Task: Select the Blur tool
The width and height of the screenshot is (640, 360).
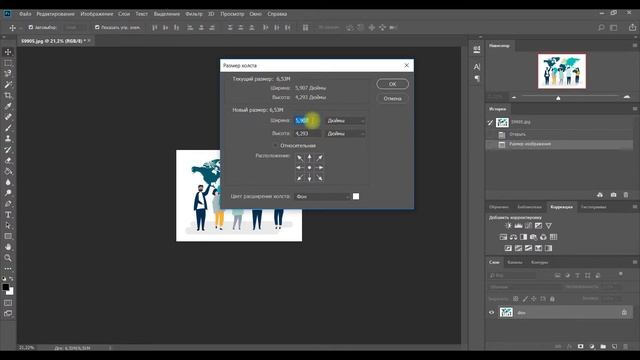Action: tap(8, 182)
